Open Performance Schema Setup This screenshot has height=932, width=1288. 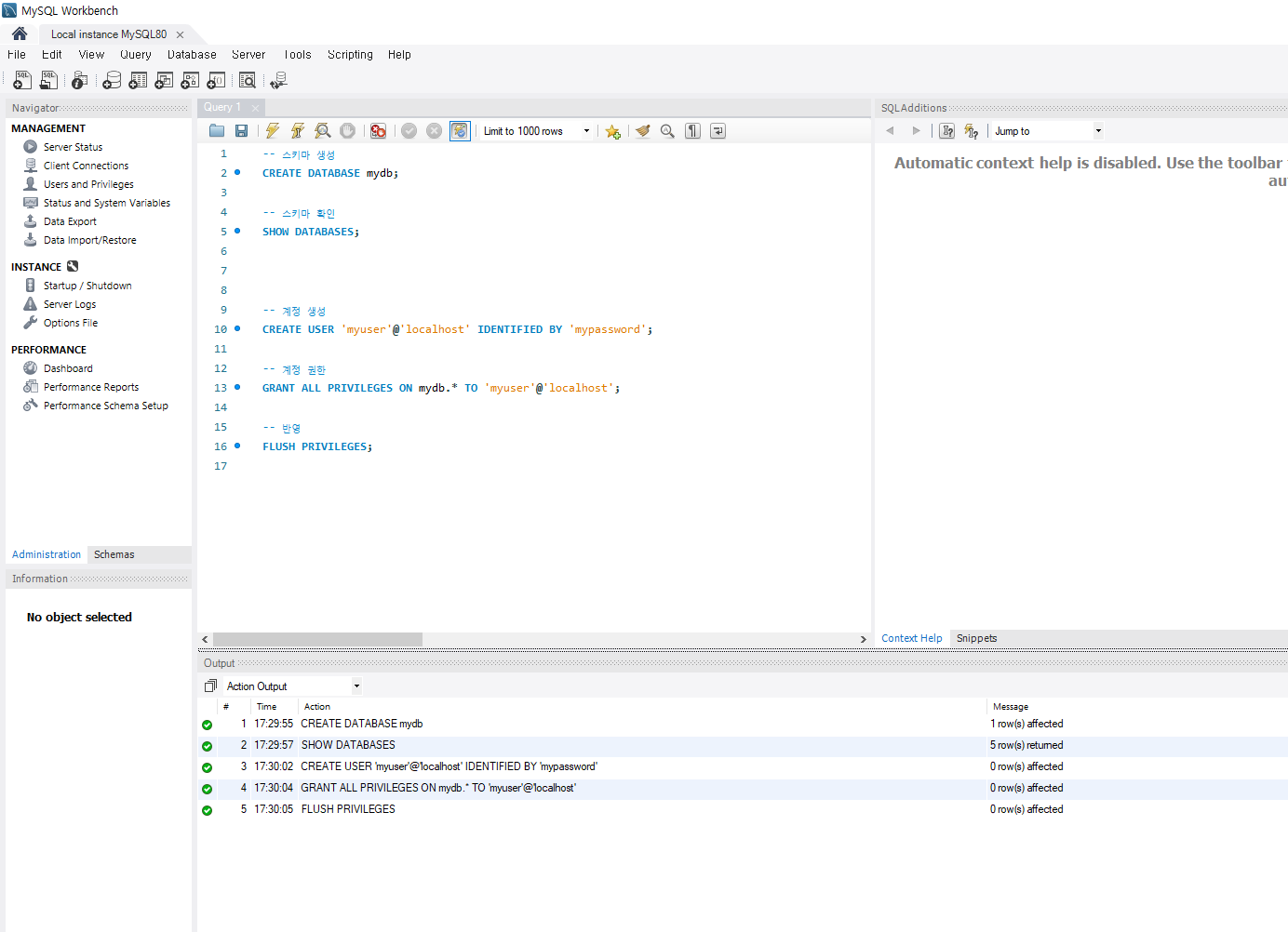pos(106,406)
